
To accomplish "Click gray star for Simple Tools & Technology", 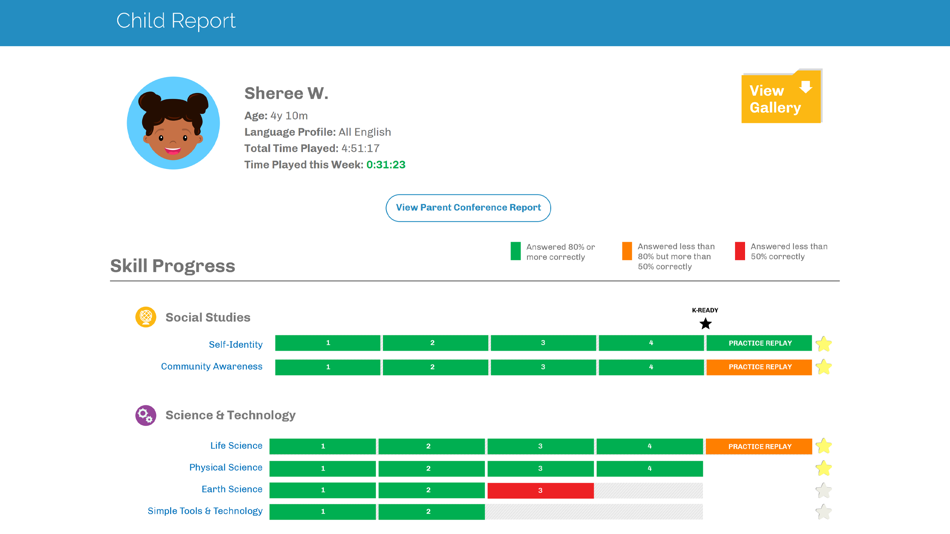I will (823, 512).
